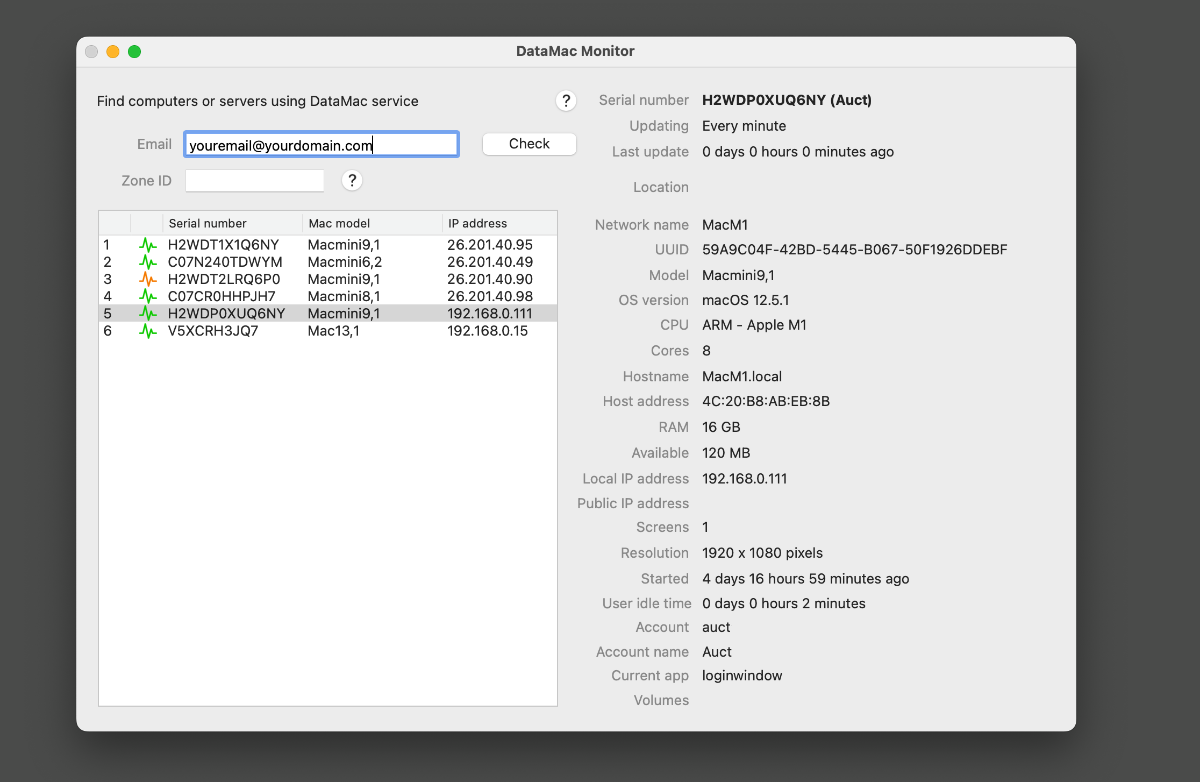The width and height of the screenshot is (1200, 782).
Task: Click the Last update value
Action: [x=798, y=152]
